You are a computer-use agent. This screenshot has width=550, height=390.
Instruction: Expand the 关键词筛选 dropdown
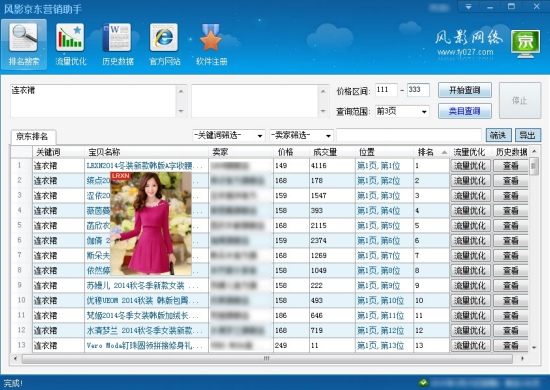260,135
